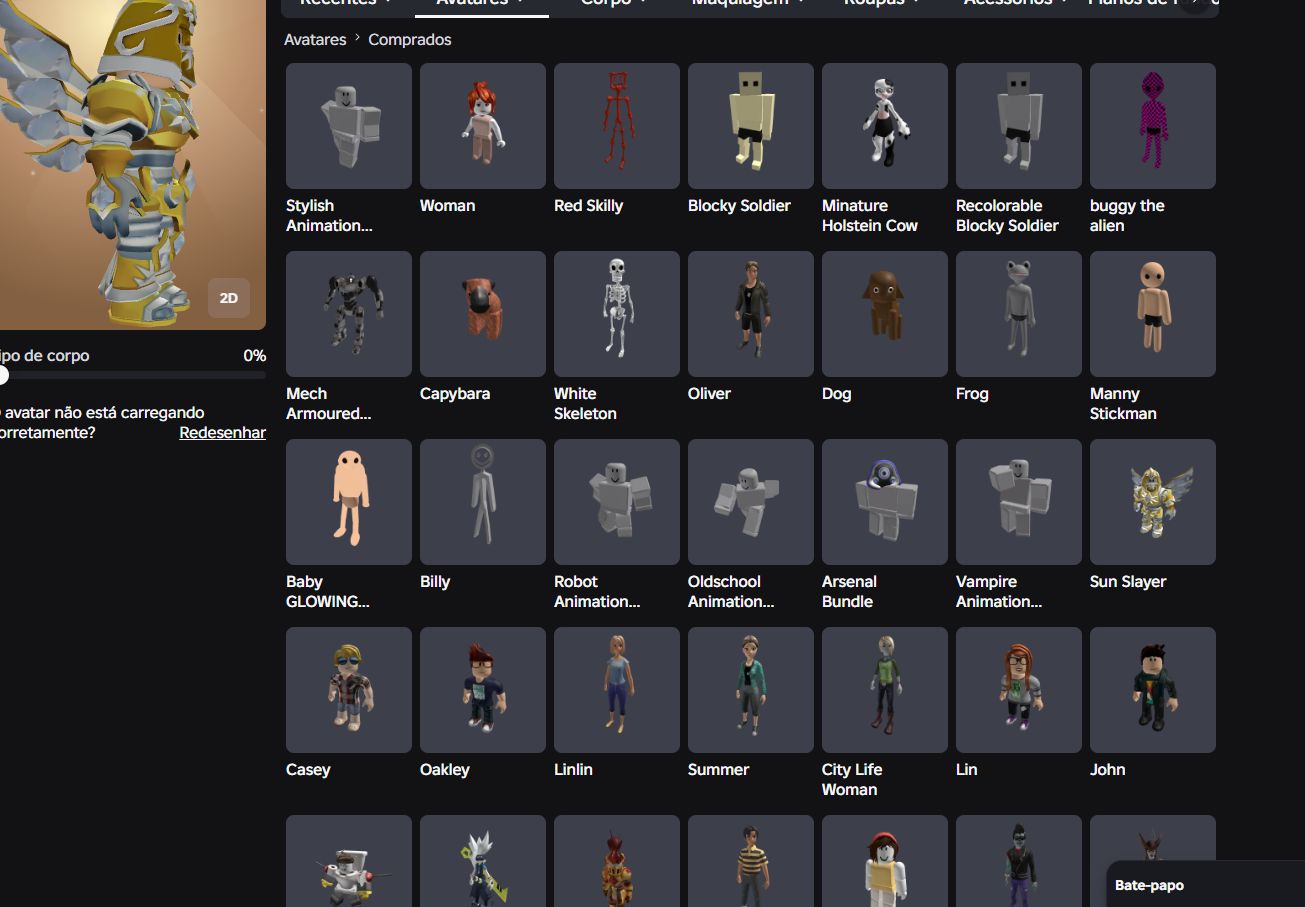
Task: Select the Casey avatar
Action: click(x=349, y=690)
